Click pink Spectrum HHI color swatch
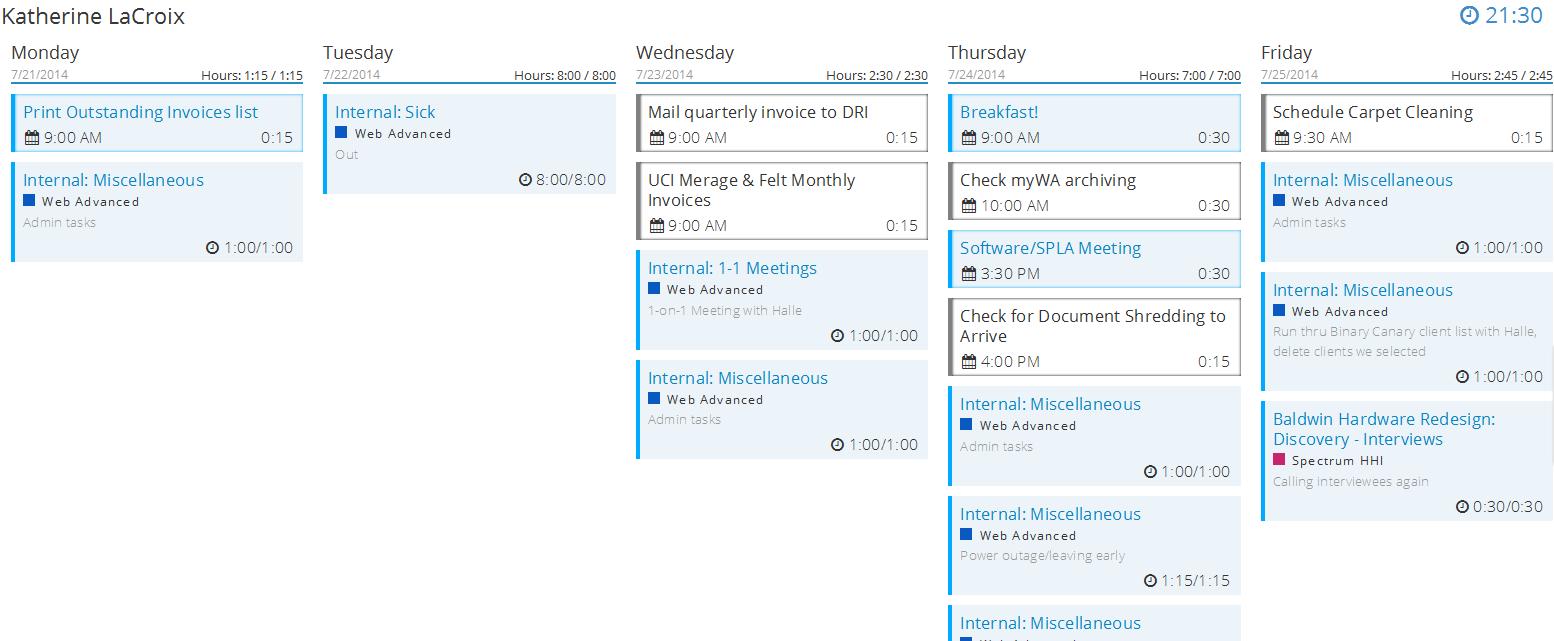The width and height of the screenshot is (1554, 641). 1279,460
